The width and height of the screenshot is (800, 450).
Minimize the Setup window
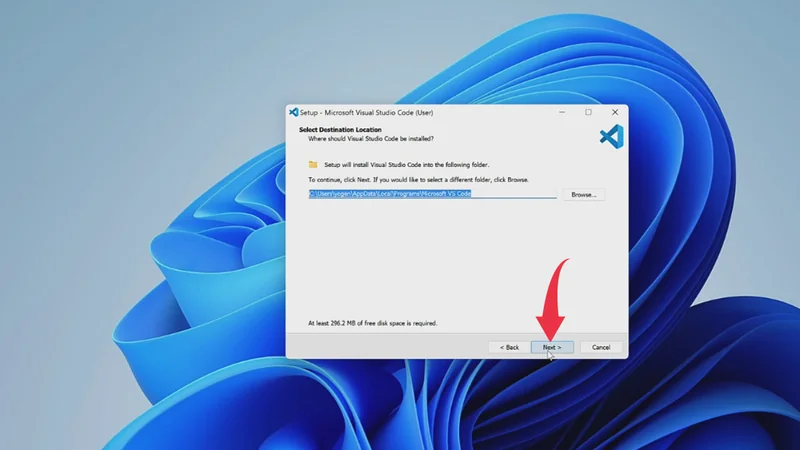pos(561,112)
